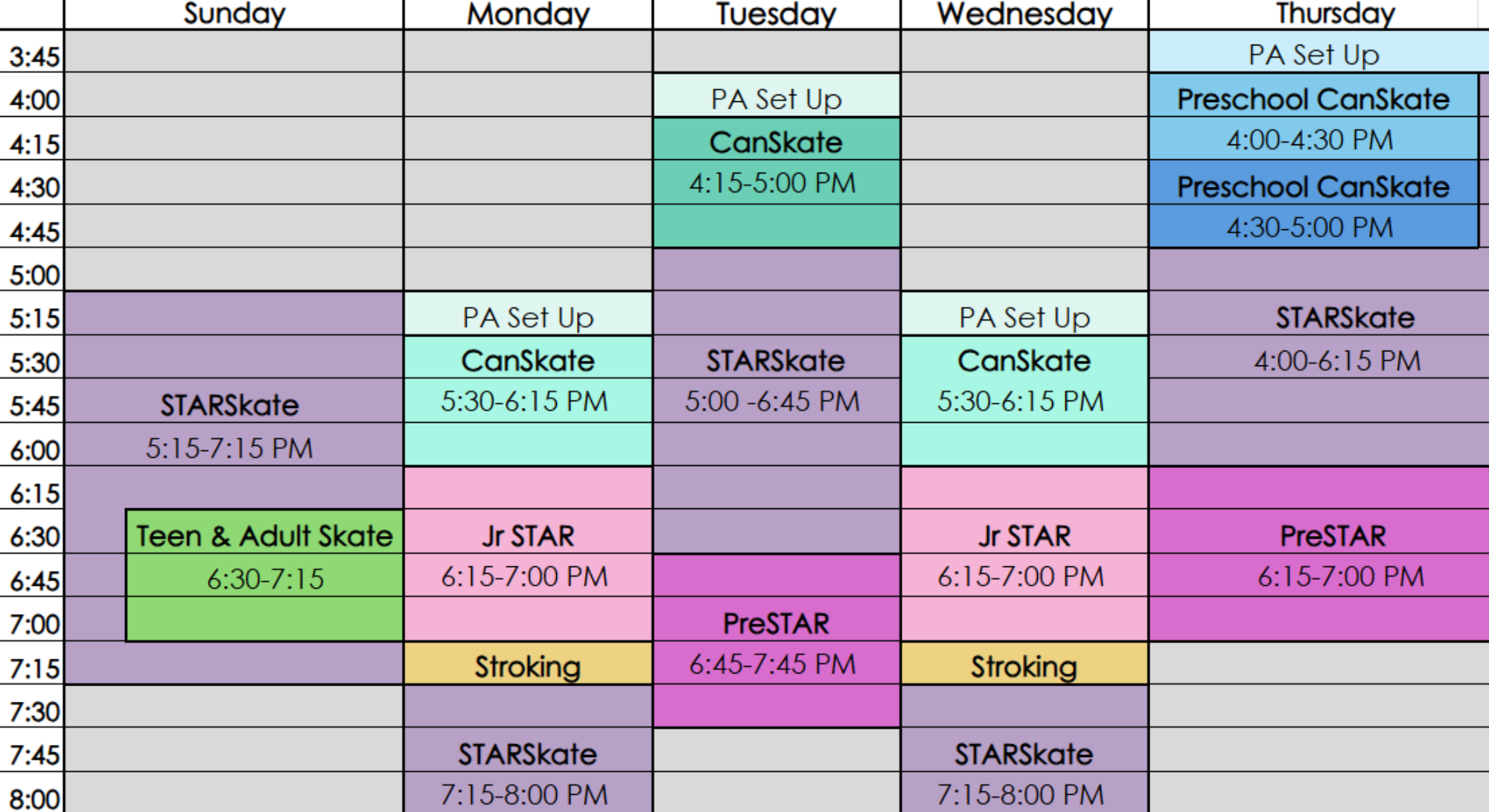
Task: Click the Tuesday column header
Action: tap(777, 14)
